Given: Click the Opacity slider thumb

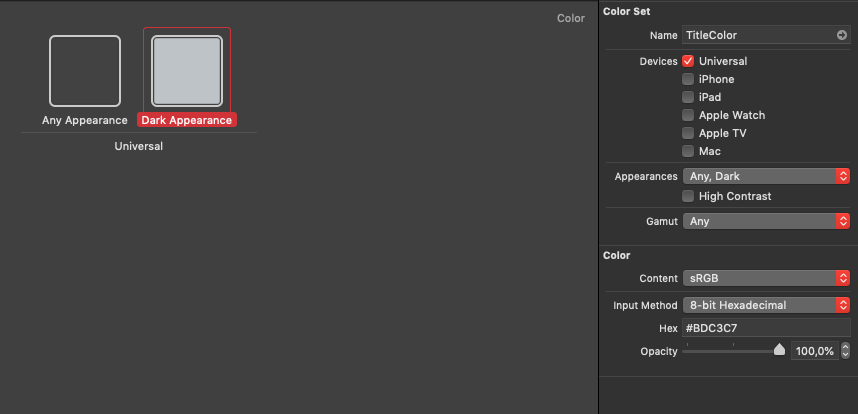Looking at the screenshot, I should (x=779, y=350).
